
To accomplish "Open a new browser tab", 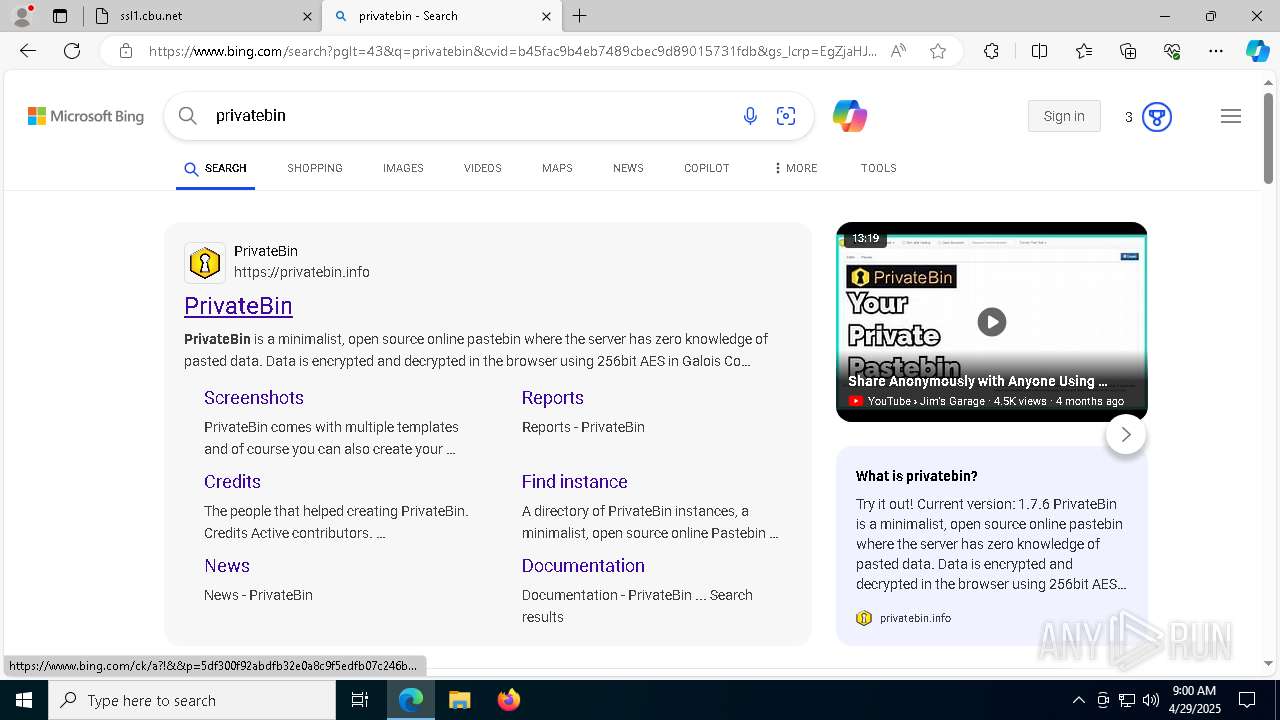I will tap(580, 16).
